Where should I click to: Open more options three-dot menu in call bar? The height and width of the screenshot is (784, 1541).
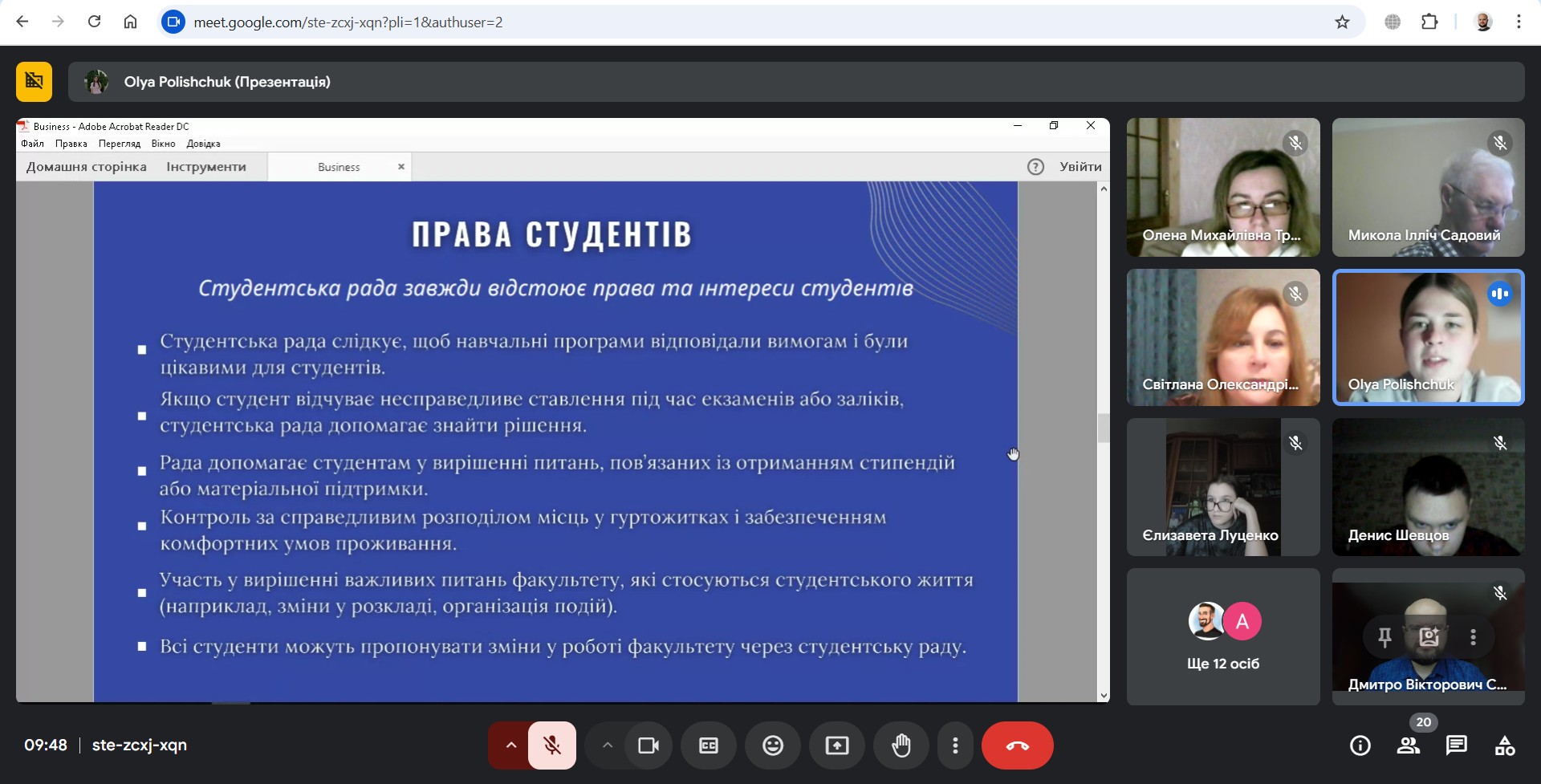click(955, 745)
